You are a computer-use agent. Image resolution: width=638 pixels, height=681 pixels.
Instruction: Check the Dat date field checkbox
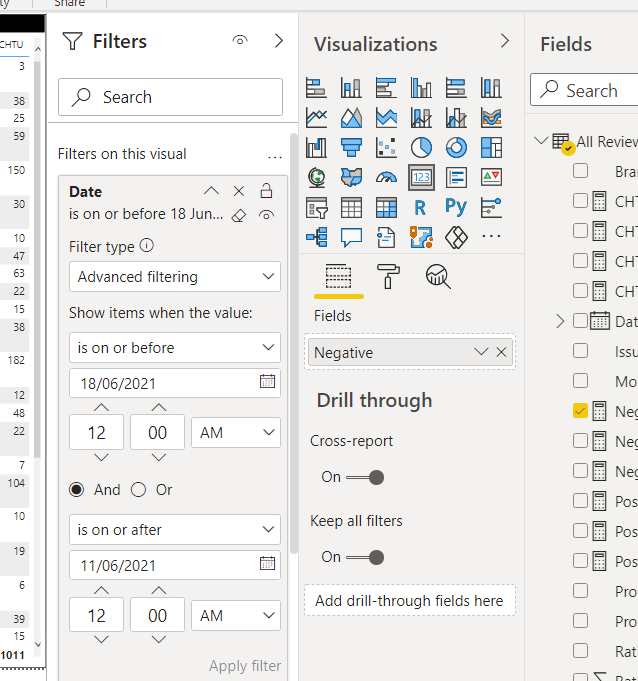tap(580, 321)
